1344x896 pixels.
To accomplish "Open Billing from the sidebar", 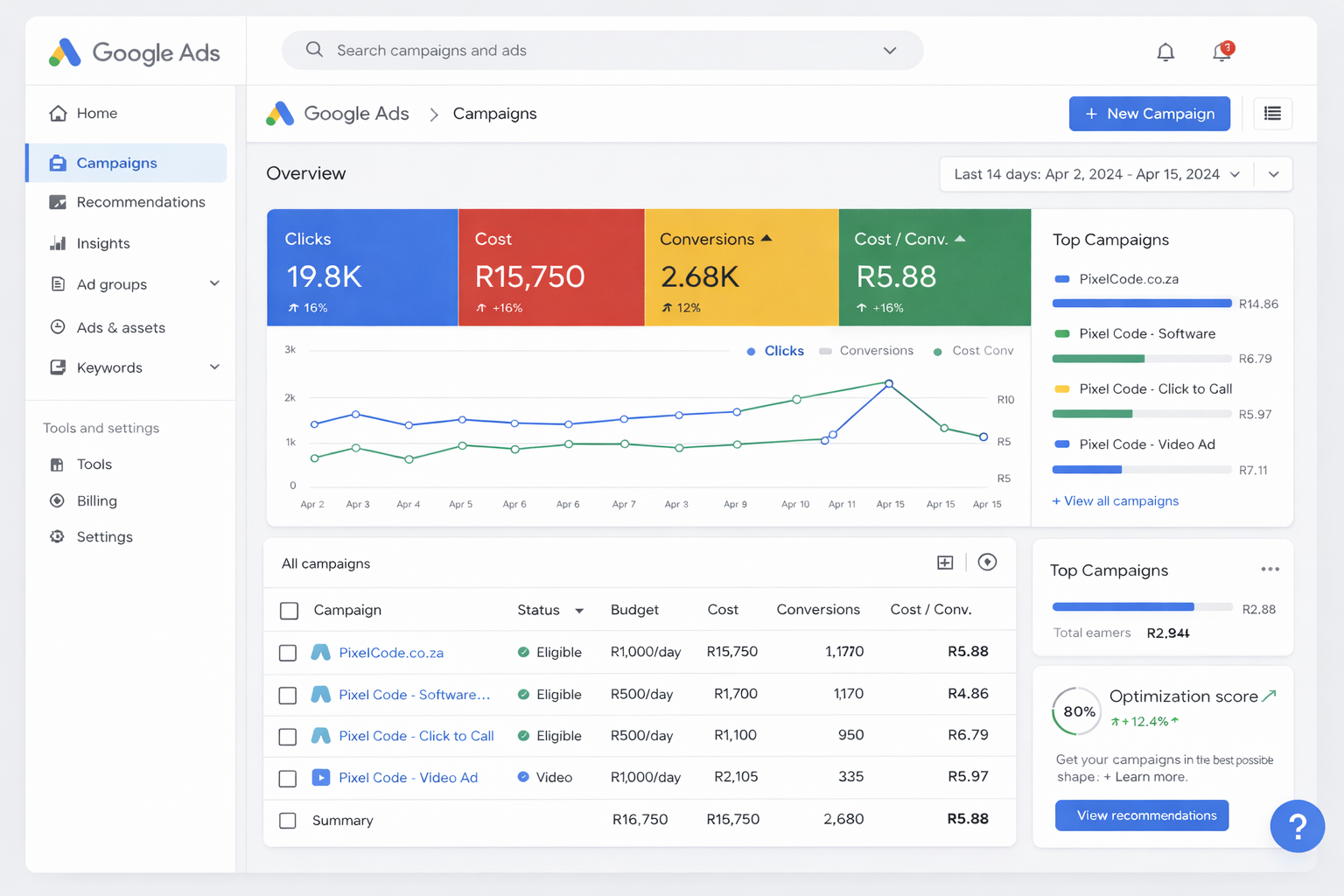I will [x=96, y=500].
